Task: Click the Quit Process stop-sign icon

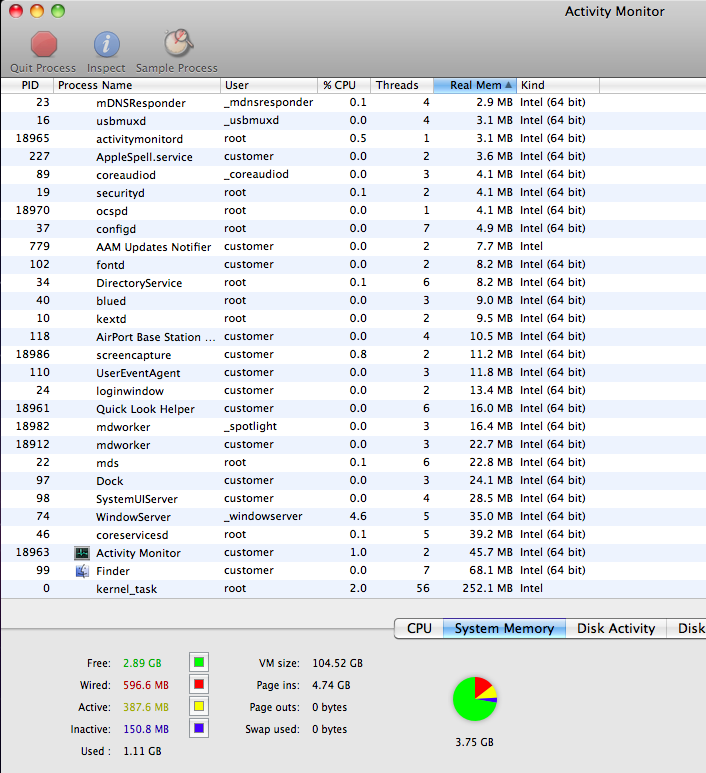Action: (44, 44)
